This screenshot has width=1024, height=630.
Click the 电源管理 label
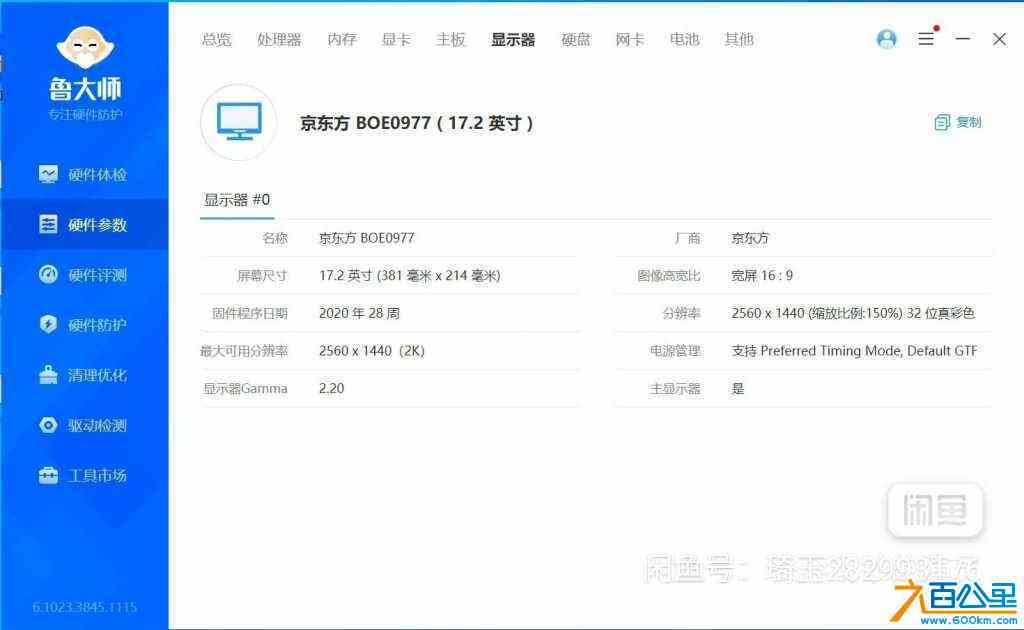[x=675, y=351]
